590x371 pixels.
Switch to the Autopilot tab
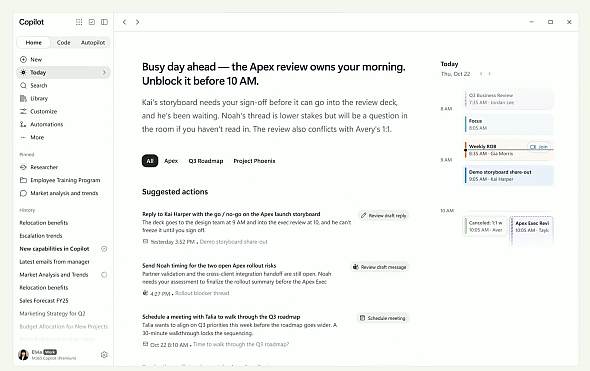click(x=93, y=43)
